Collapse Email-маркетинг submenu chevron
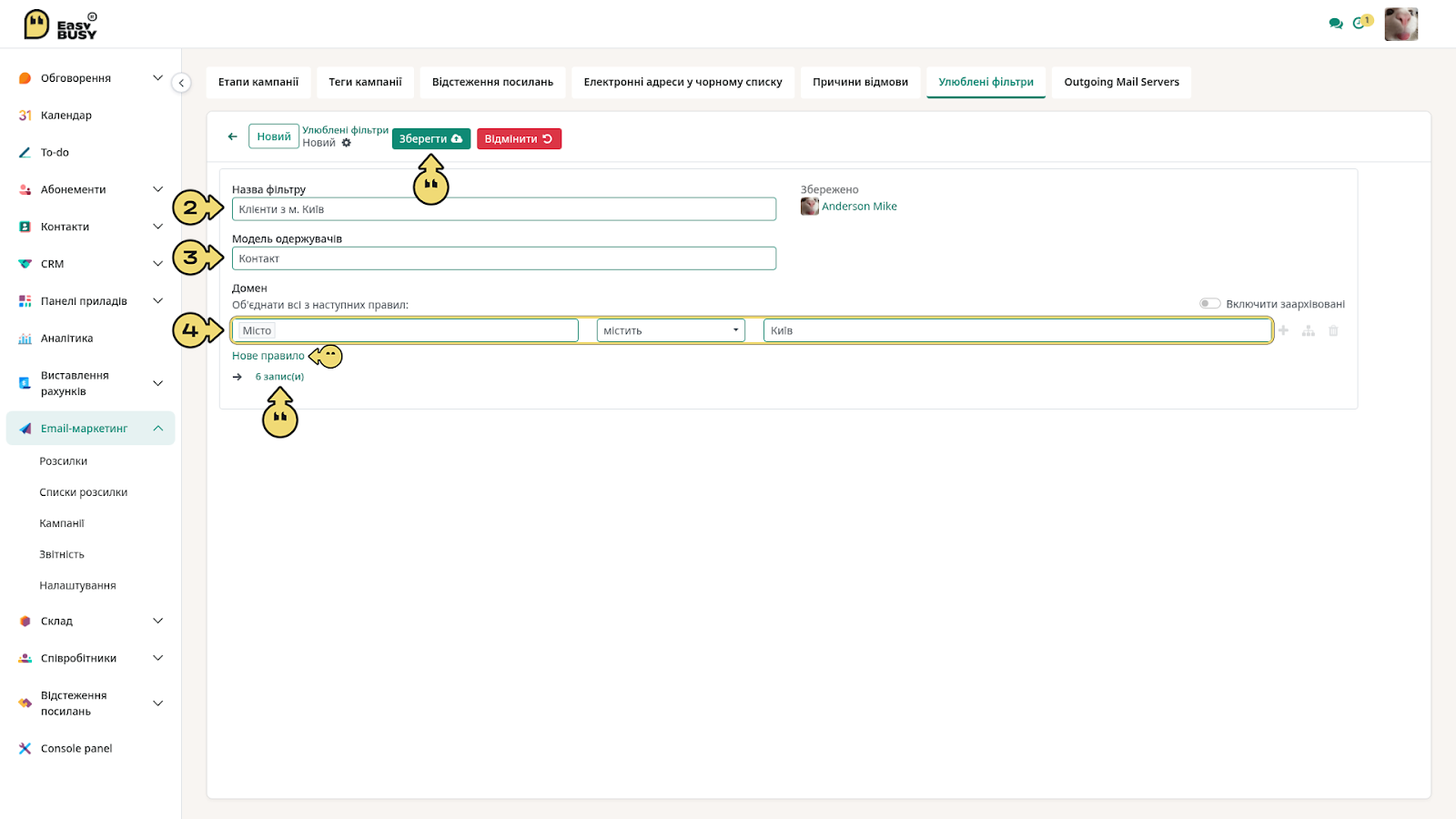The image size is (1456, 819). pos(157,429)
